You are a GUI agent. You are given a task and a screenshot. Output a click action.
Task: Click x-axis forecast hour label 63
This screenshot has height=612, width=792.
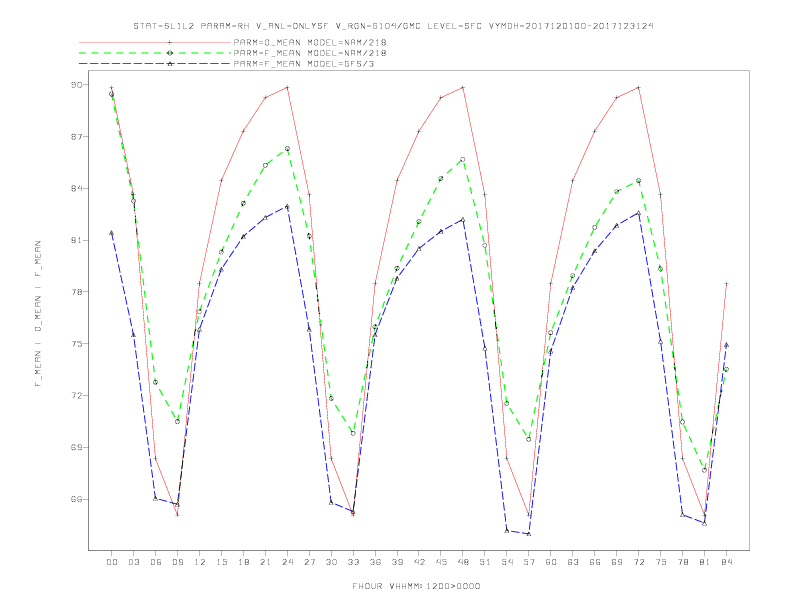point(573,562)
